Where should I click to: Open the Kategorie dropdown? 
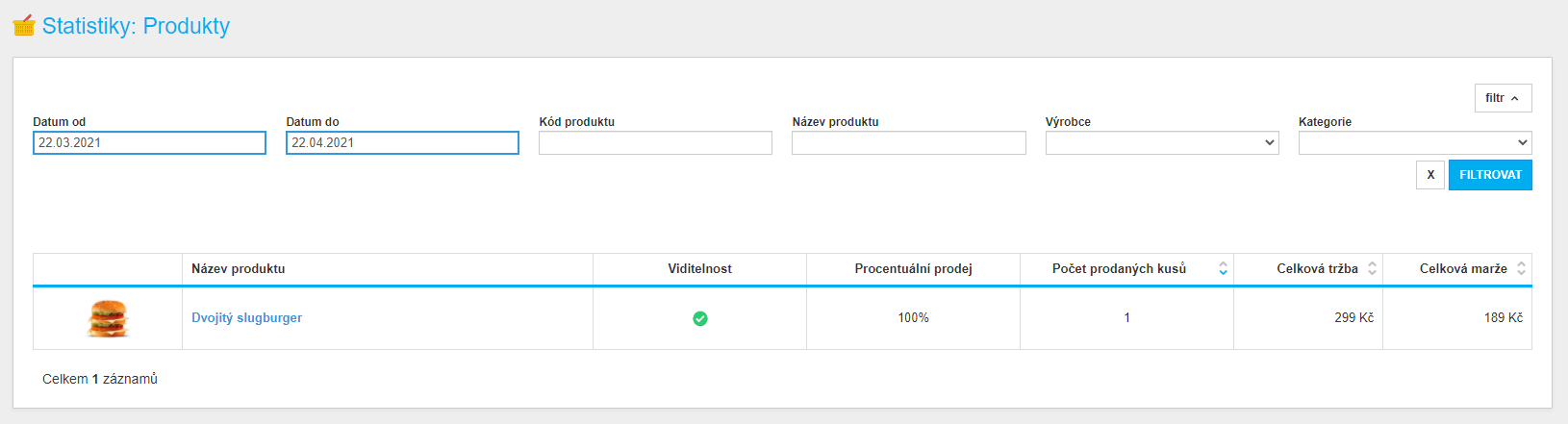(1415, 143)
